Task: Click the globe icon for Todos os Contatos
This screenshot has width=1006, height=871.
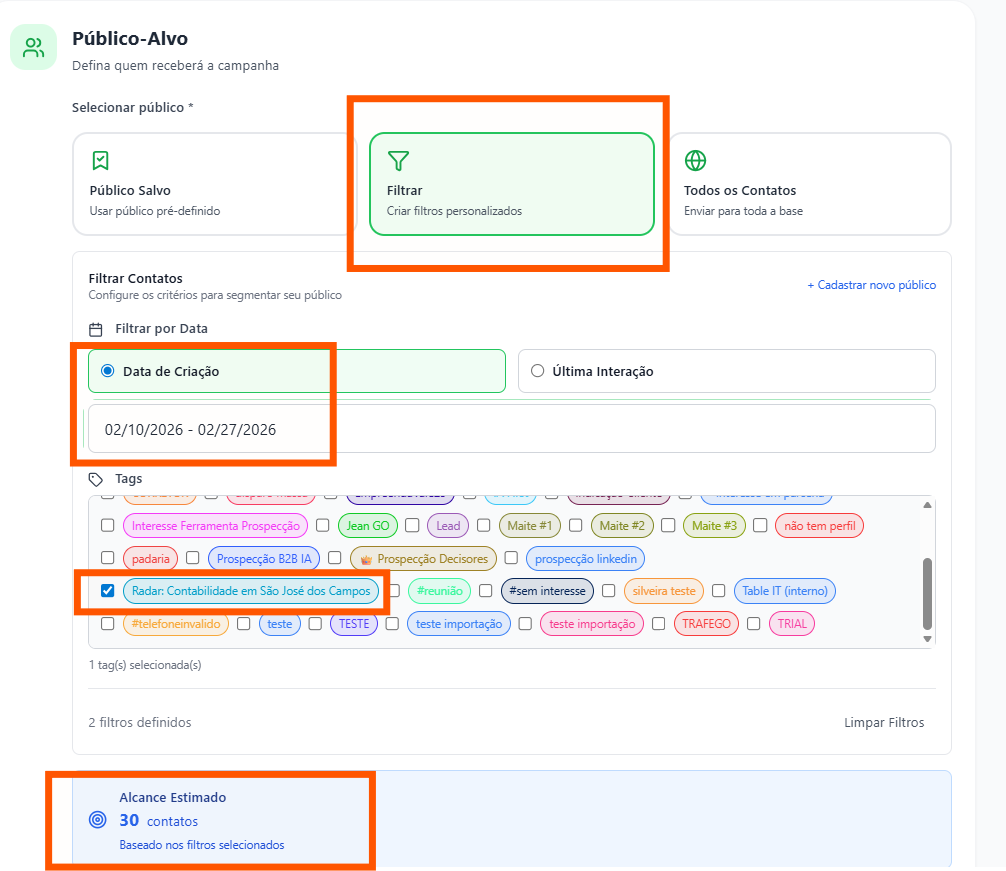Action: point(695,160)
